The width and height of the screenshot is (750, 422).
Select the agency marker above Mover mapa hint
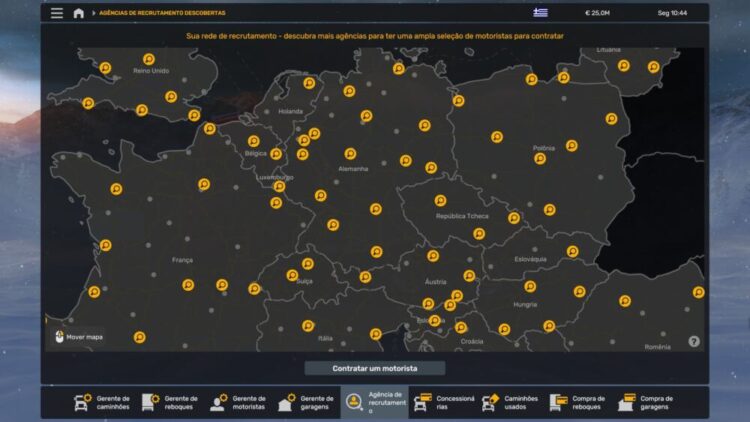94,292
